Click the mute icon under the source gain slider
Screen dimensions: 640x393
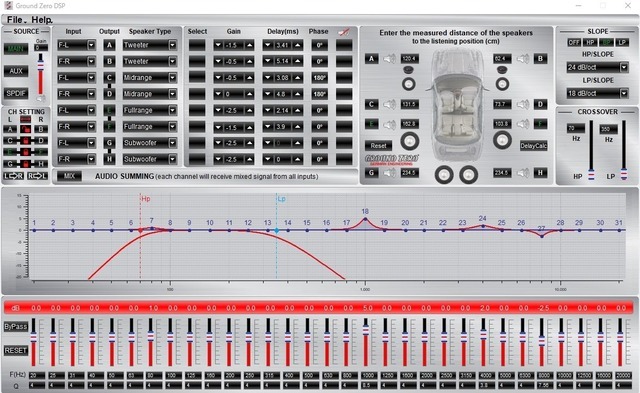[x=40, y=98]
